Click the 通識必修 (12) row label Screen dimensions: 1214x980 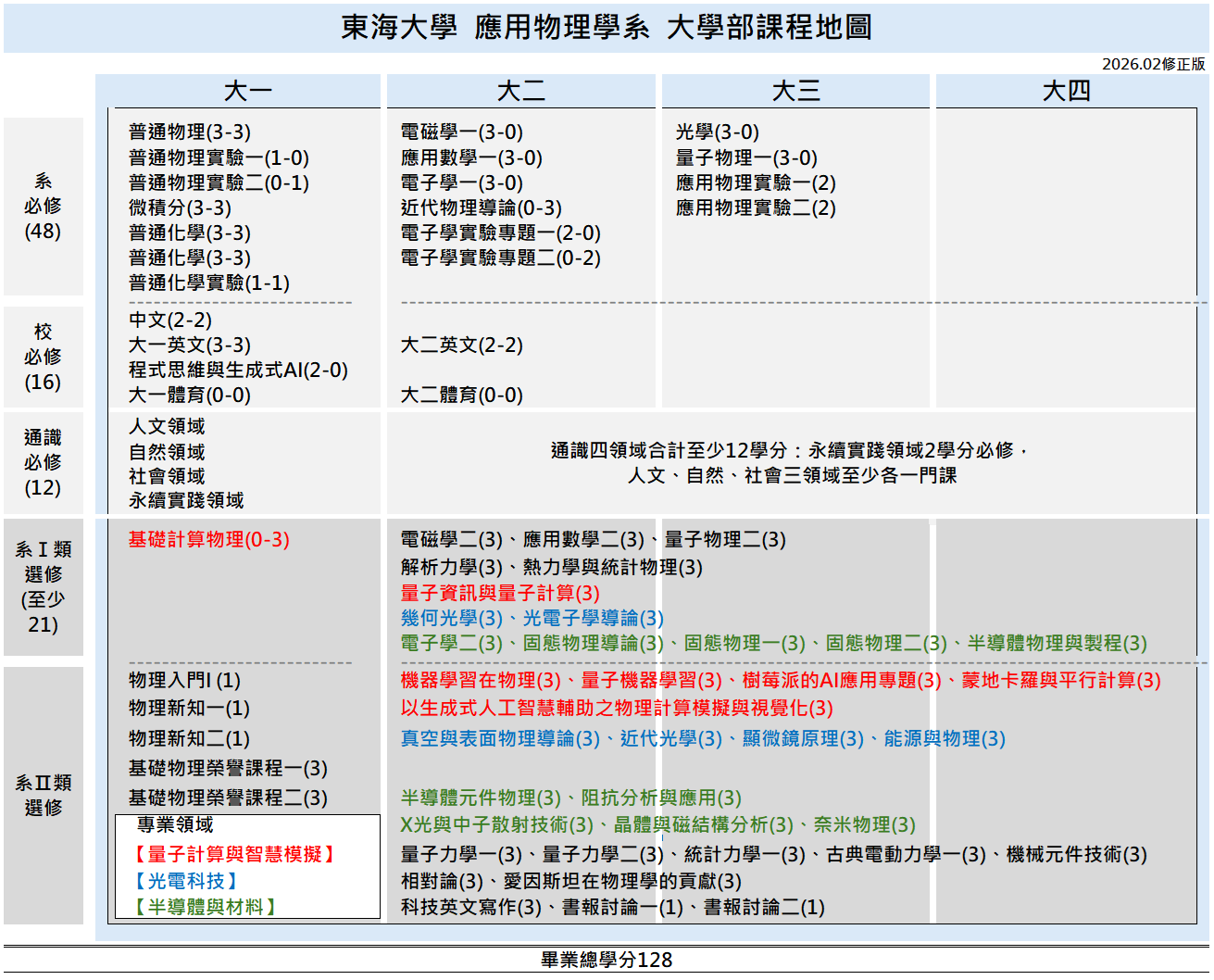[x=43, y=462]
